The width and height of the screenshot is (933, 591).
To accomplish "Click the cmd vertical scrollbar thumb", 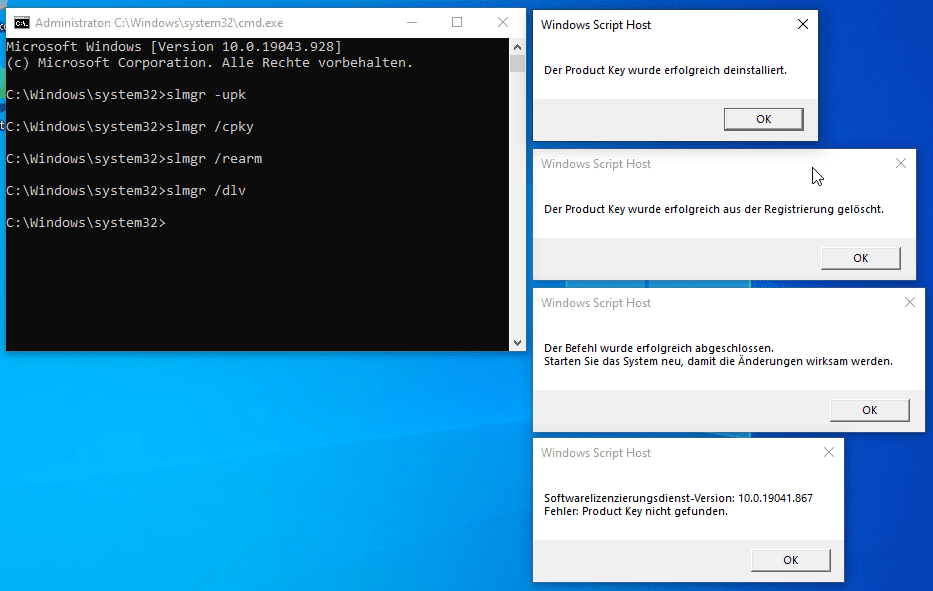I will click(517, 63).
